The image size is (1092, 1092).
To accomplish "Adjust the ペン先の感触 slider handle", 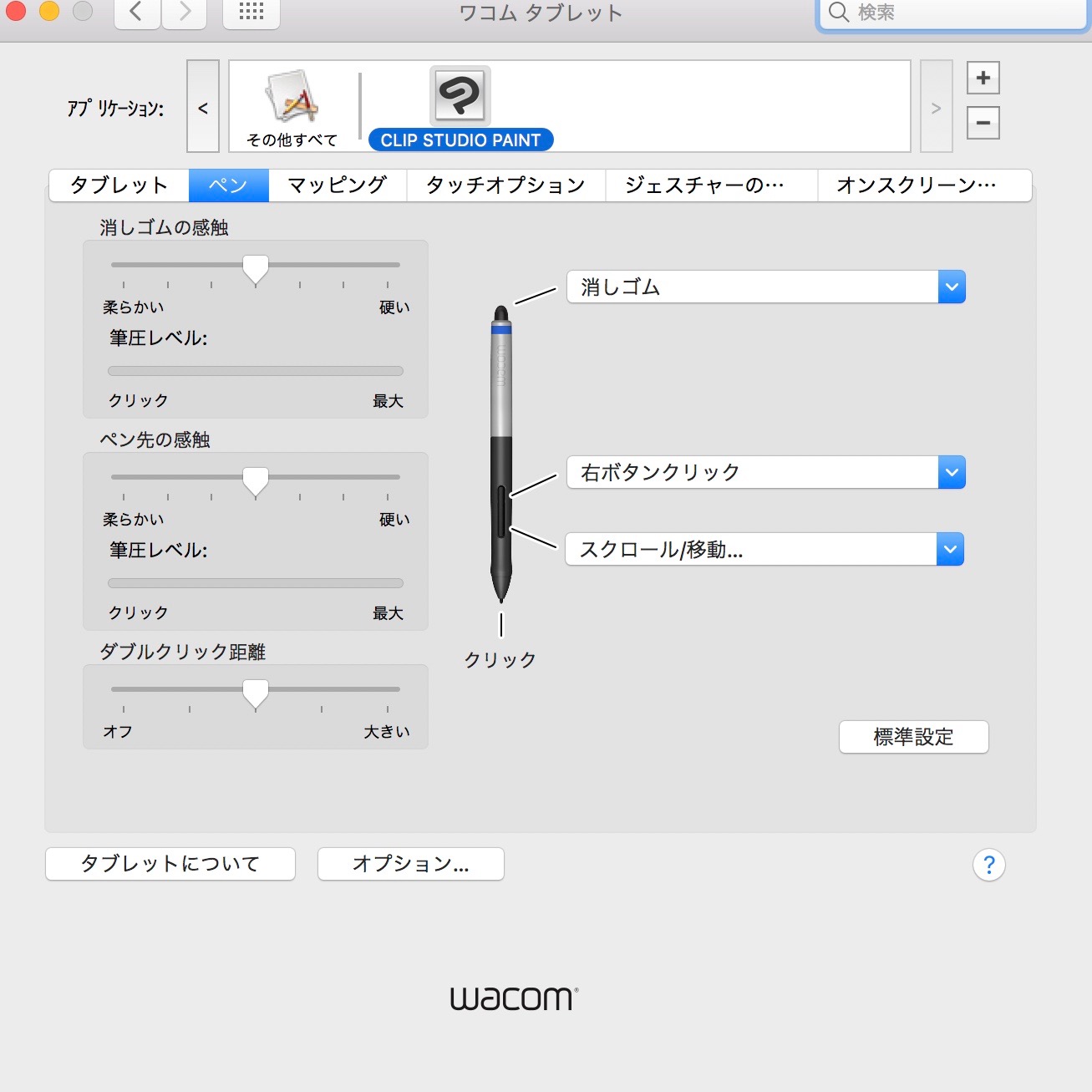I will [256, 481].
